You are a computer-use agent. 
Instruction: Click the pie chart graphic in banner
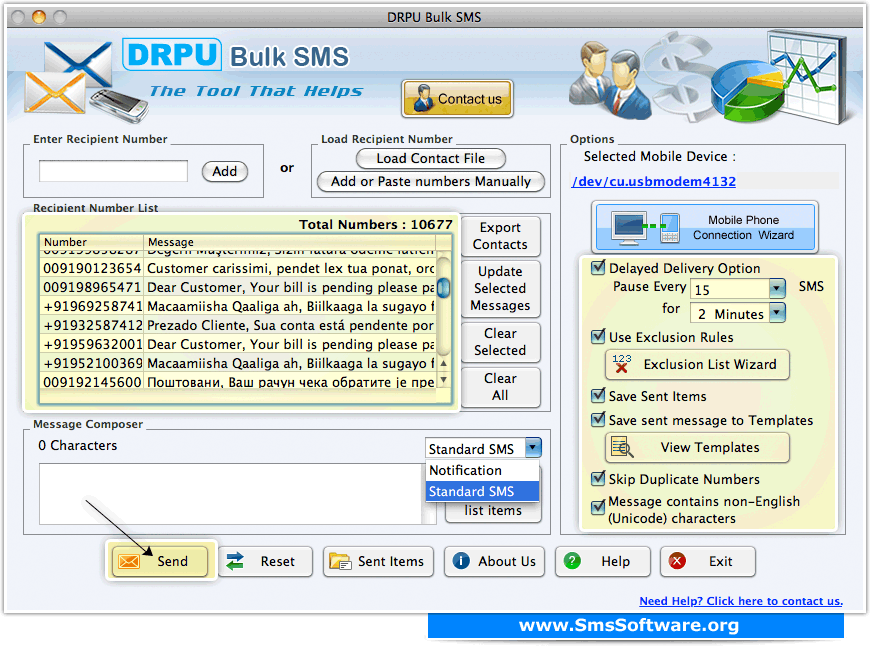pos(747,93)
